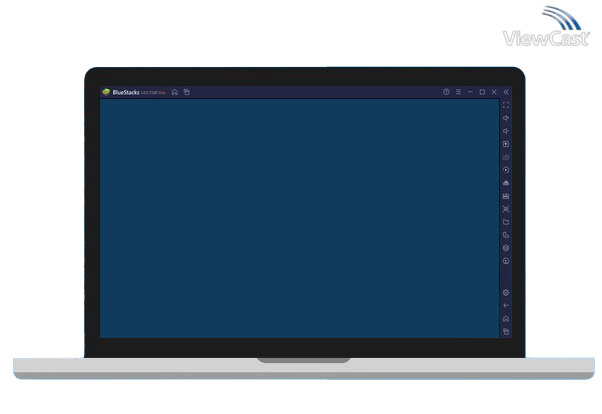The width and height of the screenshot is (602, 414).
Task: Lower volume using the sidebar speaker icon
Action: pos(506,131)
